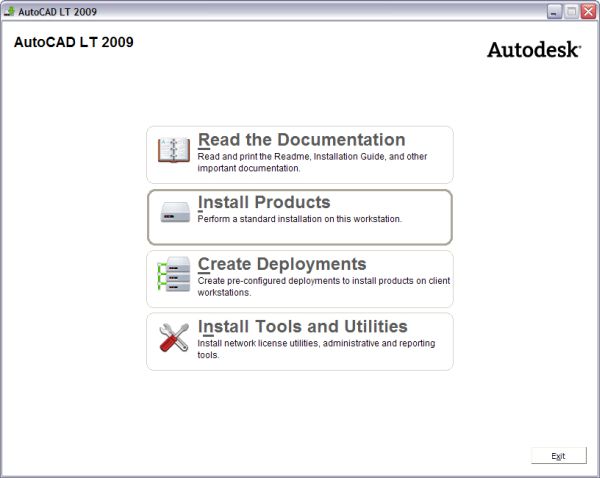Viewport: 600px width, 478px height.
Task: Click the AutoCAD LT 2009 page heading
Action: point(74,42)
